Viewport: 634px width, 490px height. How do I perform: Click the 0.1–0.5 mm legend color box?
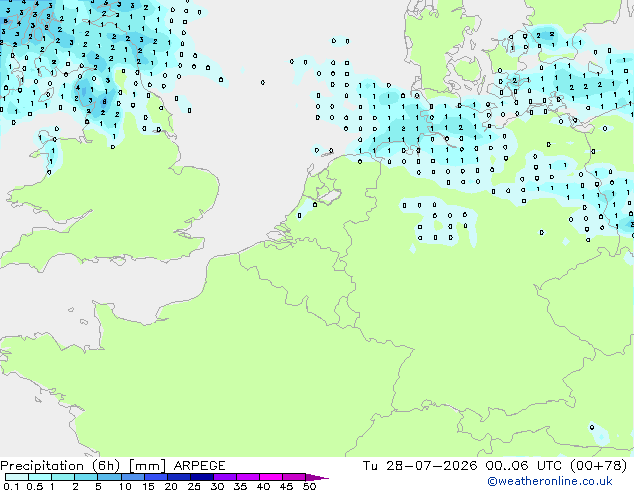(17, 477)
